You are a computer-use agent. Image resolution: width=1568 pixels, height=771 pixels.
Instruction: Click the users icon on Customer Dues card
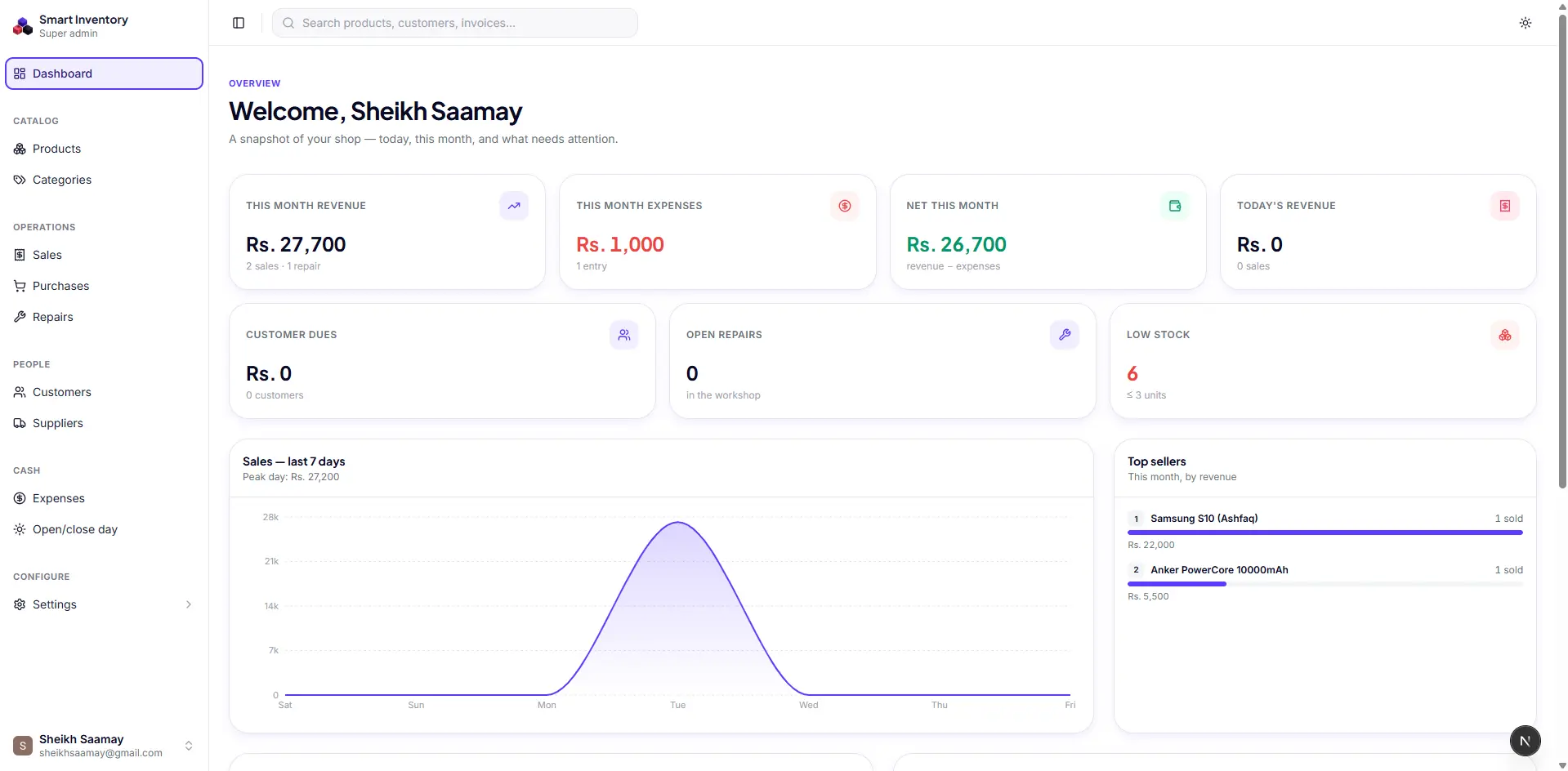(x=624, y=335)
